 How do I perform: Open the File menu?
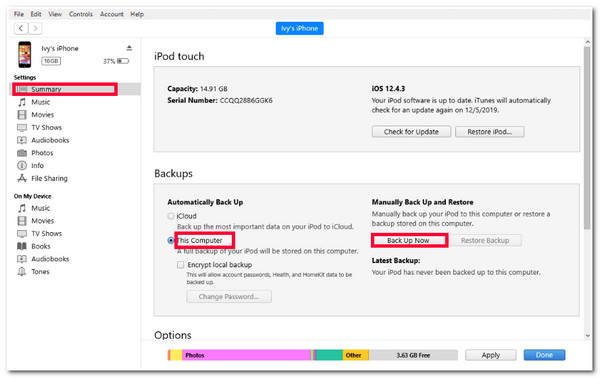pos(19,14)
